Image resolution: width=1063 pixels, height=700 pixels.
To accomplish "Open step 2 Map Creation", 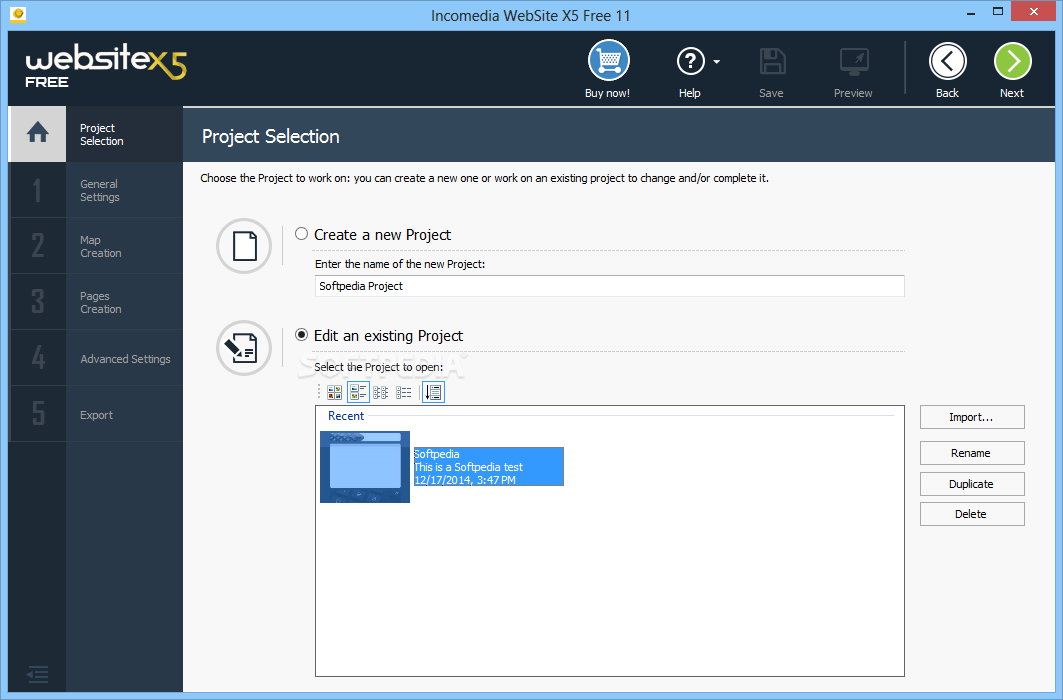I will pos(96,247).
